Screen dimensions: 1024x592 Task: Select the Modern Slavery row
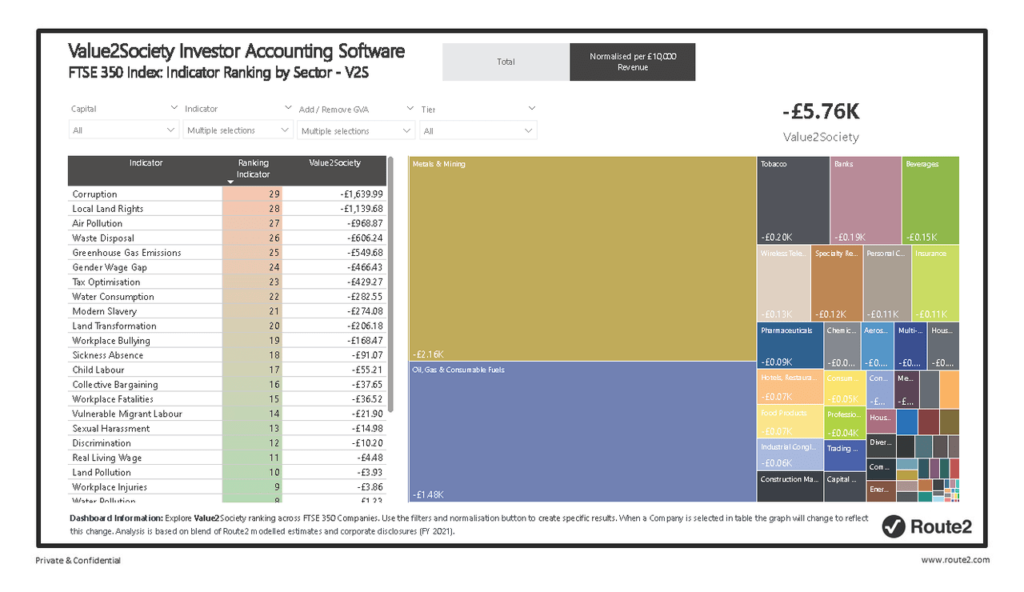[x=227, y=311]
